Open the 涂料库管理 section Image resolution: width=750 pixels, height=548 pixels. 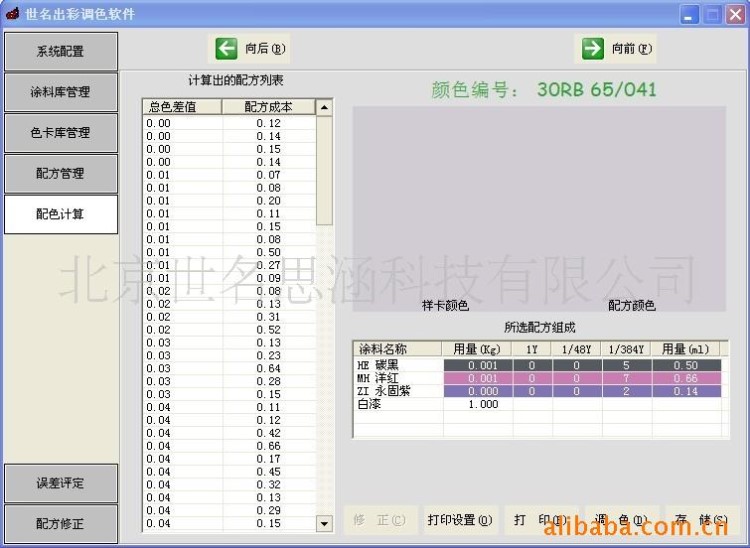tap(60, 92)
